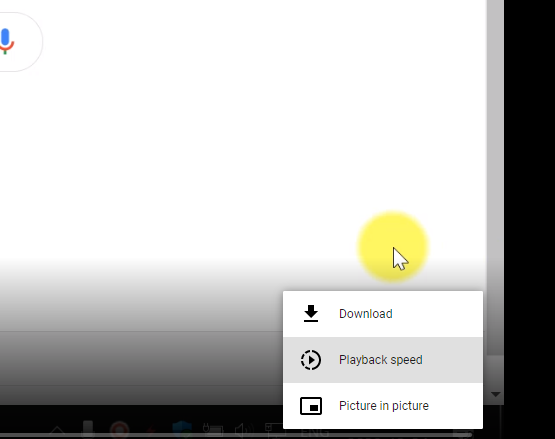Click the Playback speed dashed-circle icon
Screen dimensions: 555x439
[311, 360]
